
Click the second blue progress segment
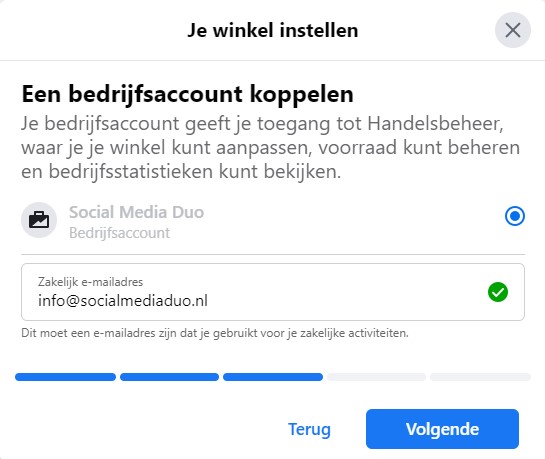tap(169, 377)
